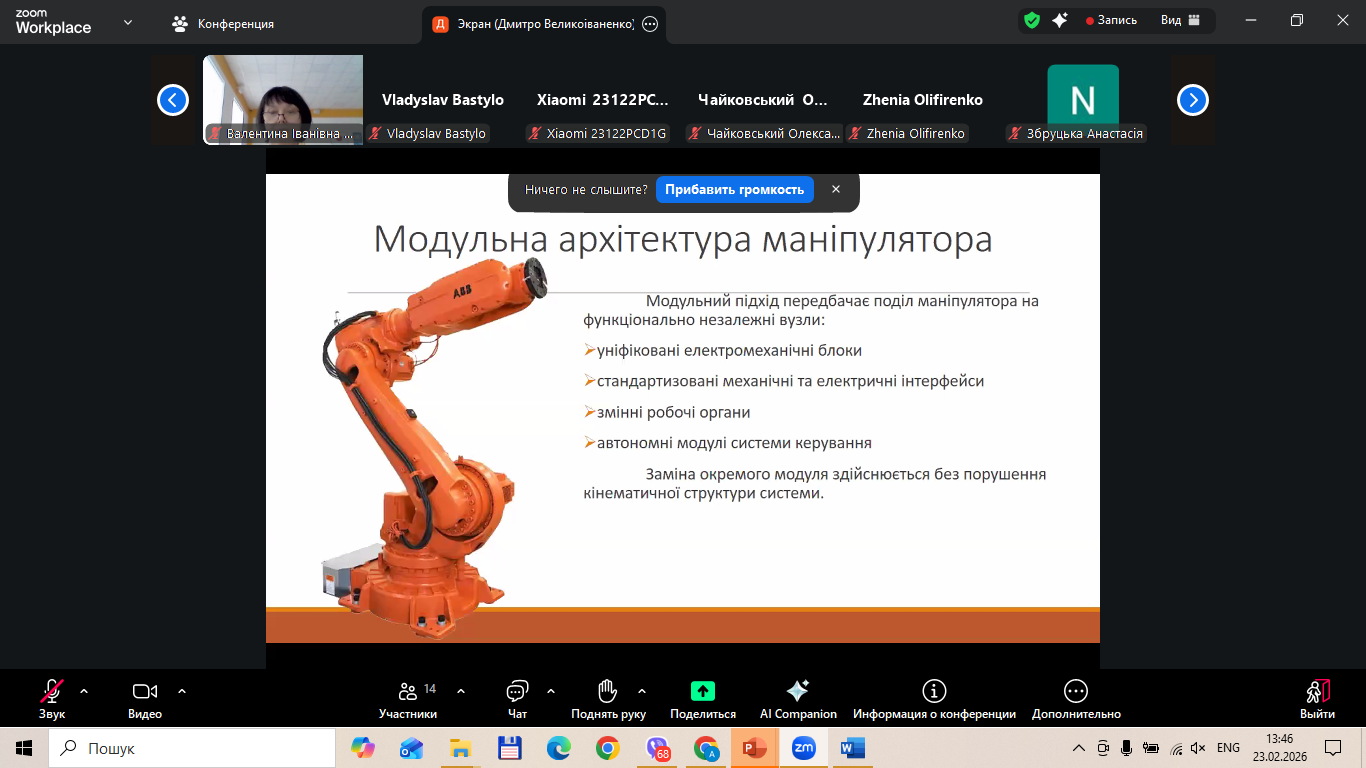Viewport: 1366px width, 768px height.
Task: Open Microsoft Edge from the taskbar
Action: coord(558,748)
